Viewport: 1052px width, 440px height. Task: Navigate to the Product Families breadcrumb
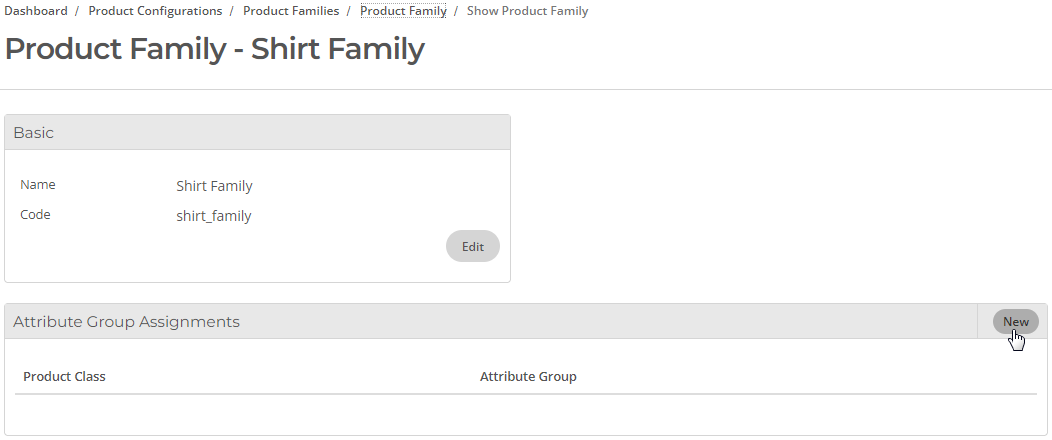coord(291,11)
